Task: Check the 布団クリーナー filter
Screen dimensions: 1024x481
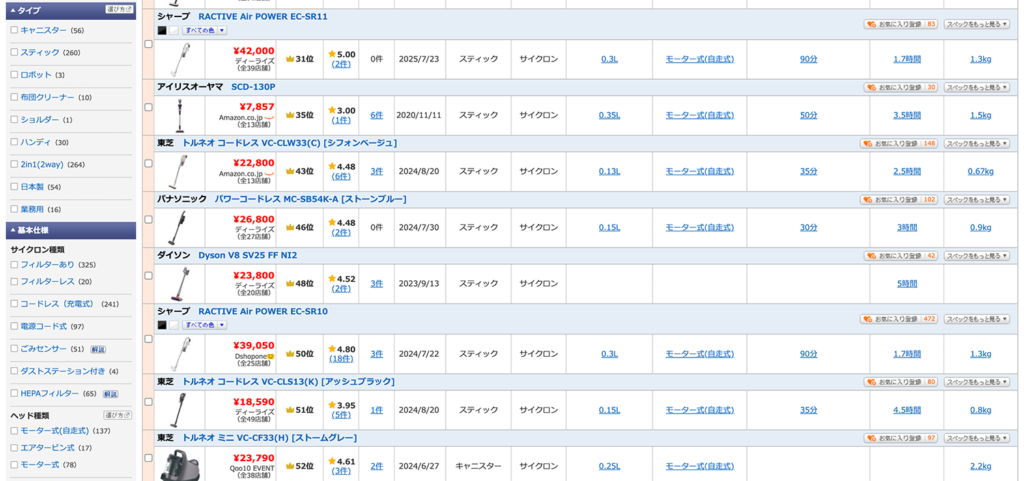Action: pos(14,97)
